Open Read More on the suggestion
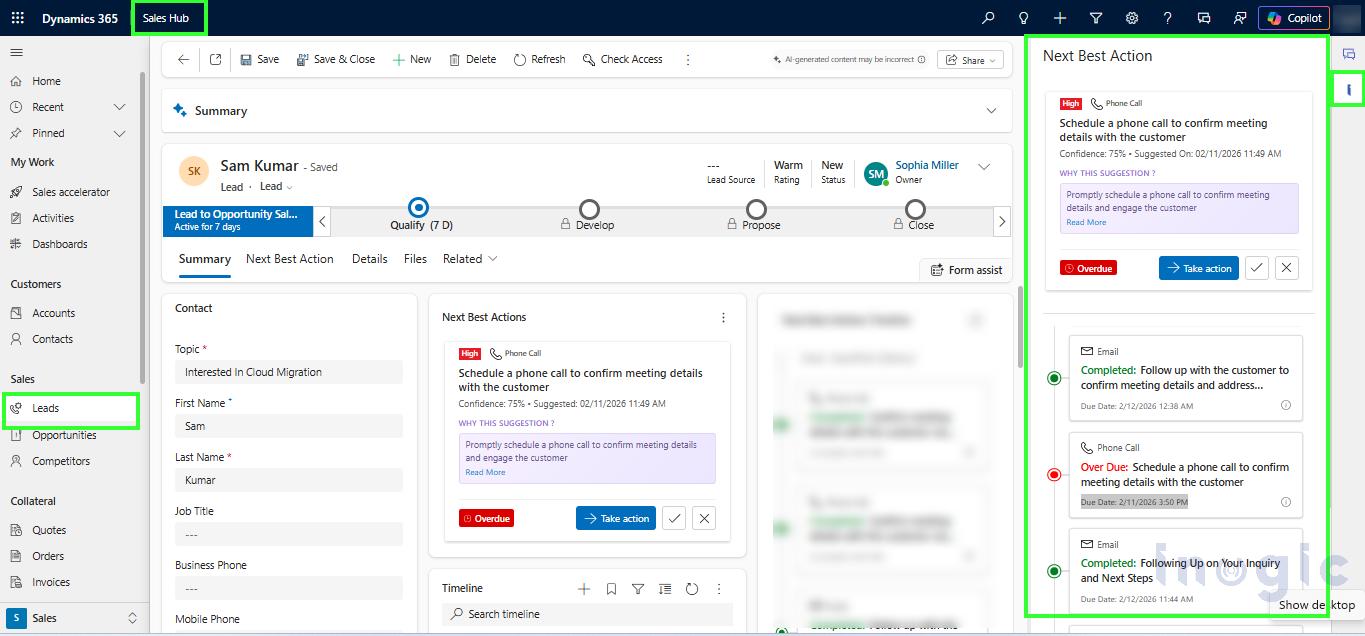Image resolution: width=1365 pixels, height=636 pixels. coord(484,472)
